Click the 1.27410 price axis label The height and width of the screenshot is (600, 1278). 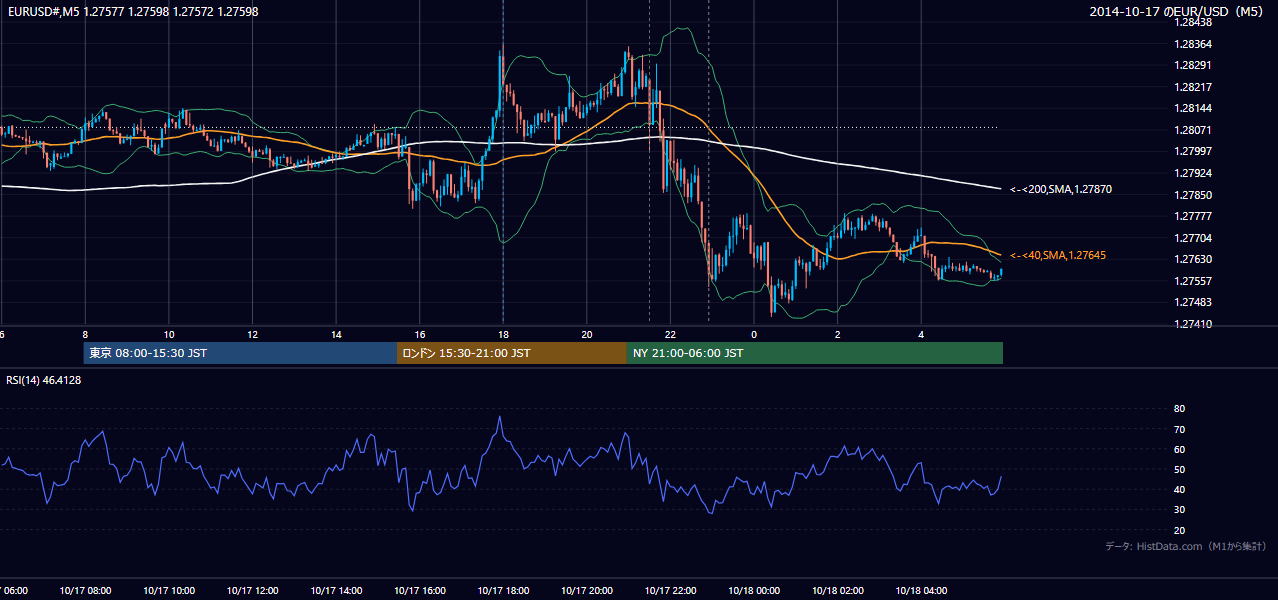tap(1195, 324)
